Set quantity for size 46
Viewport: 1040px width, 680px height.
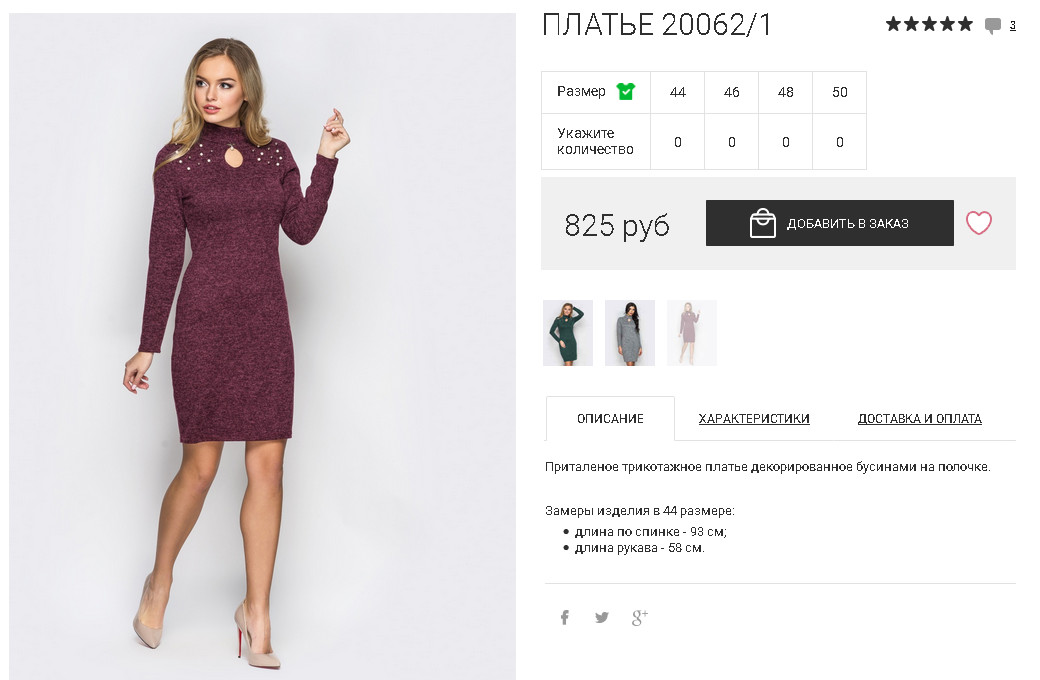(x=732, y=142)
